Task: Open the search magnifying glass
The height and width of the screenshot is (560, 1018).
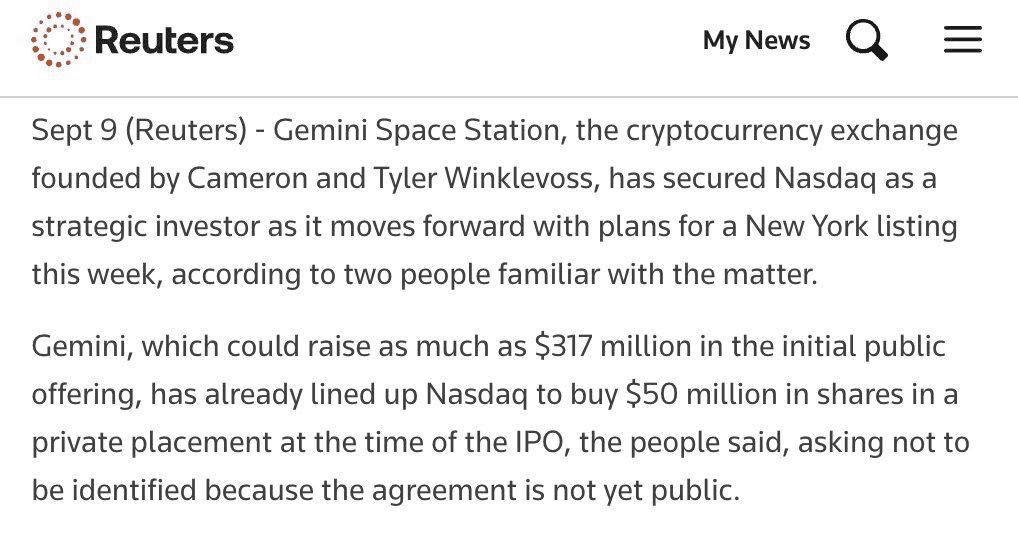Action: (x=867, y=40)
